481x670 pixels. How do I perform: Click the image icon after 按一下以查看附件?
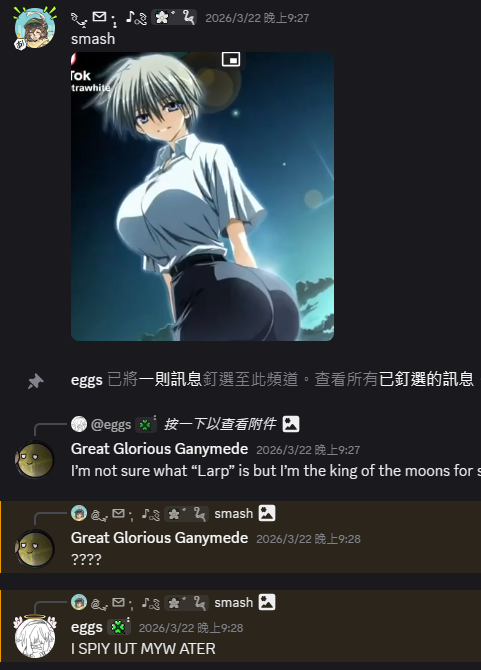click(x=291, y=424)
